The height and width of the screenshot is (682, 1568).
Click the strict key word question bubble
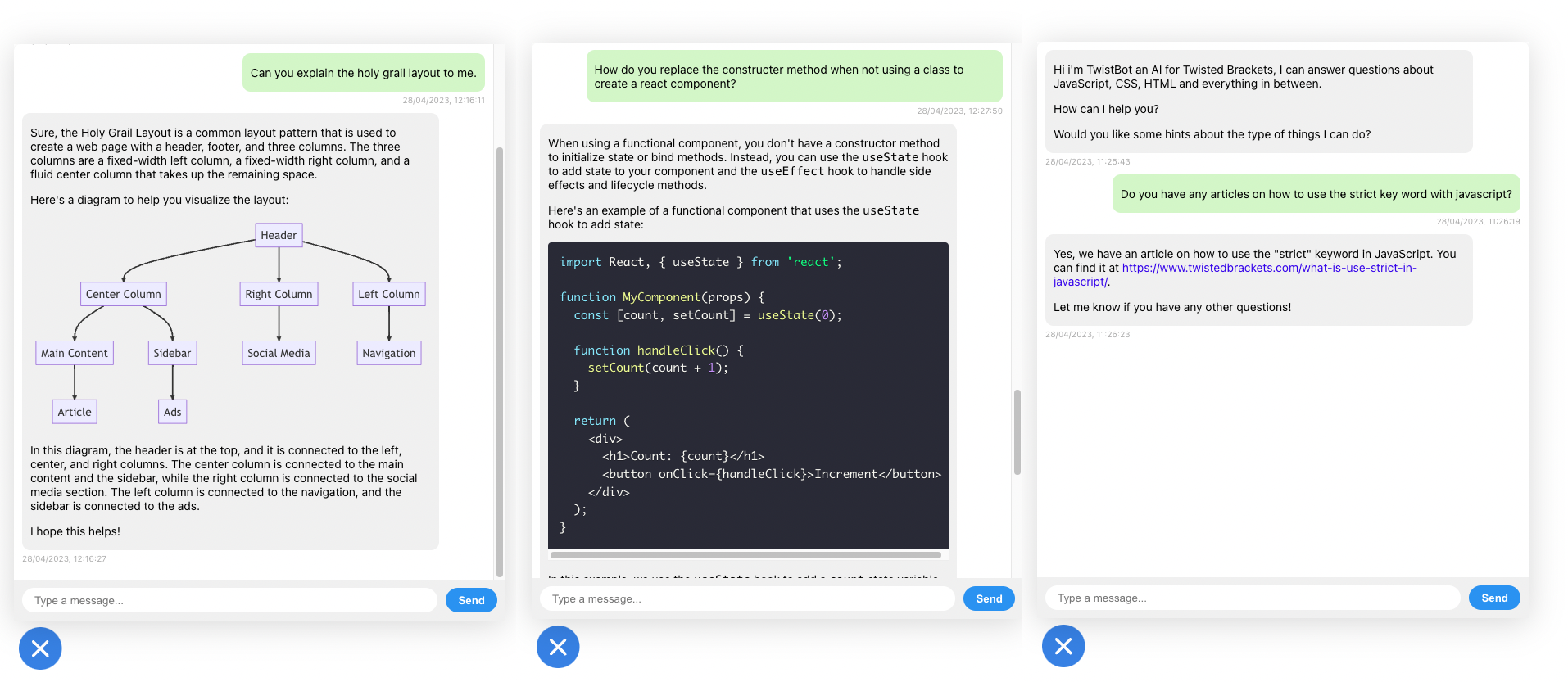click(1316, 194)
